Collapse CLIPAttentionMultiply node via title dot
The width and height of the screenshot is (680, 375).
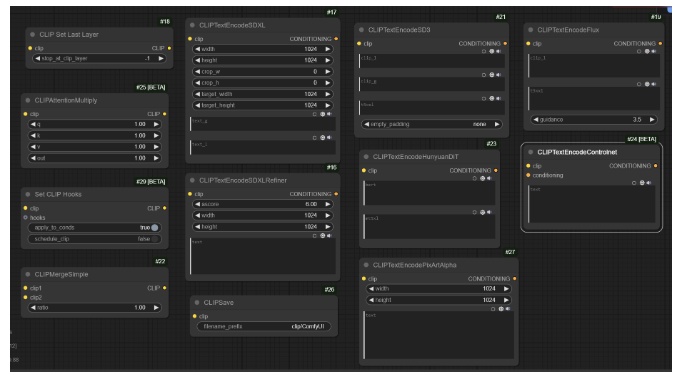click(x=28, y=100)
